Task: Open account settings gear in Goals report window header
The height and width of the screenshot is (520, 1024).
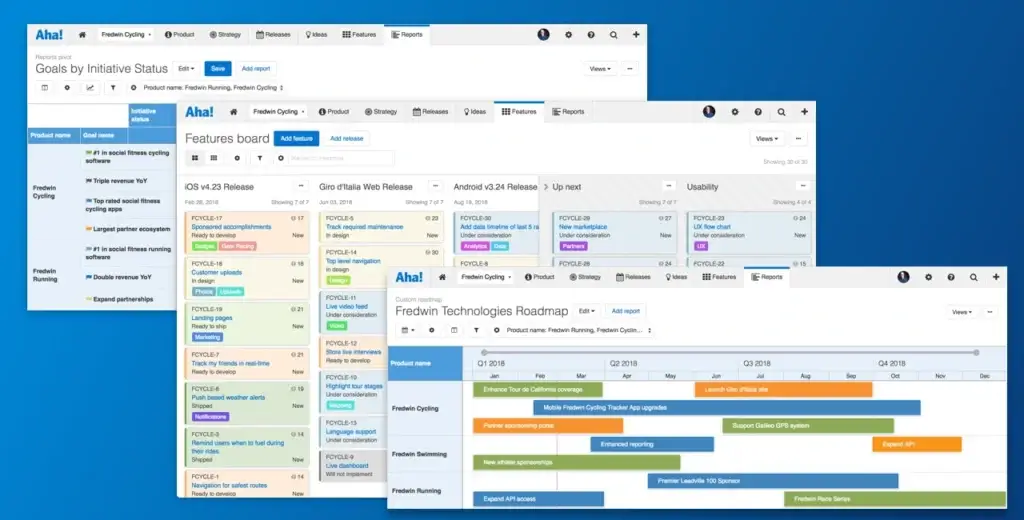Action: pos(568,35)
